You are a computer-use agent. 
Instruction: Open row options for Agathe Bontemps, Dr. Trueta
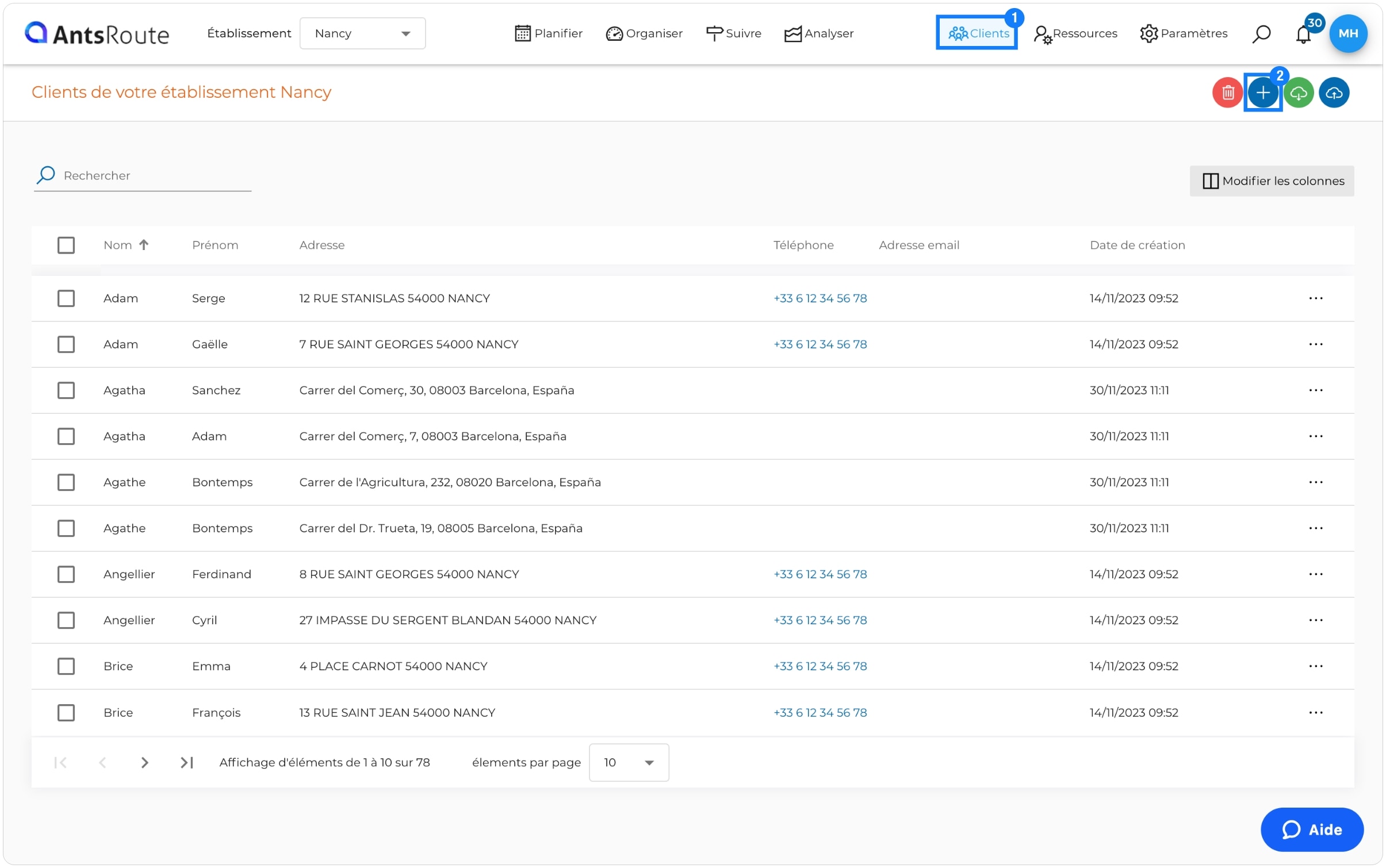[x=1315, y=528]
